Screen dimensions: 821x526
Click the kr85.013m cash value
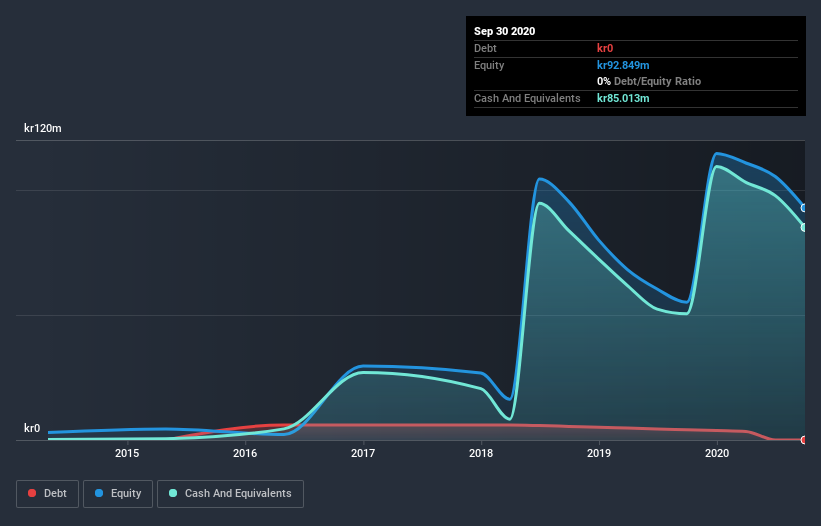click(623, 98)
